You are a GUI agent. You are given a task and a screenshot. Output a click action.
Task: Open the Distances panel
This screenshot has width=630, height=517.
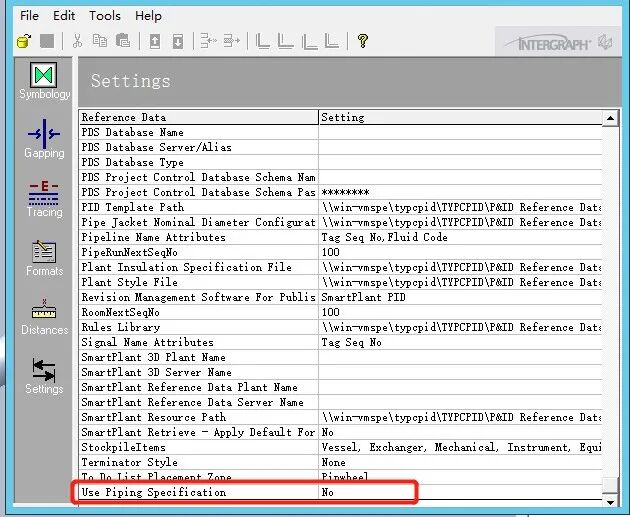click(44, 317)
